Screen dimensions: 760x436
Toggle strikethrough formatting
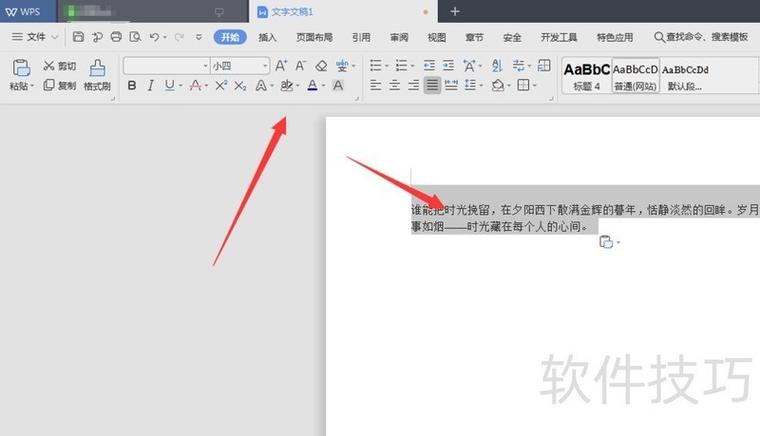coord(196,86)
